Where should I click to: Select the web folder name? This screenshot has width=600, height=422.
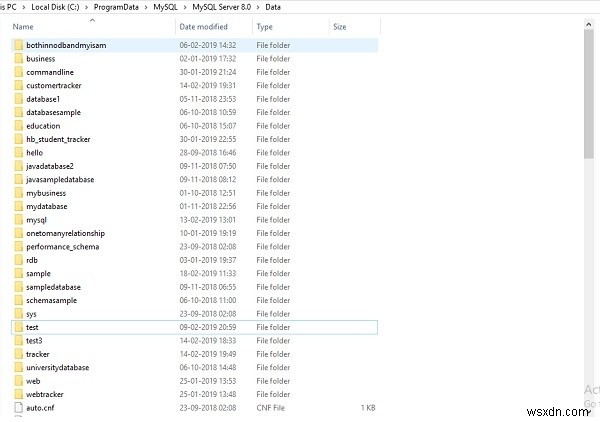(33, 381)
